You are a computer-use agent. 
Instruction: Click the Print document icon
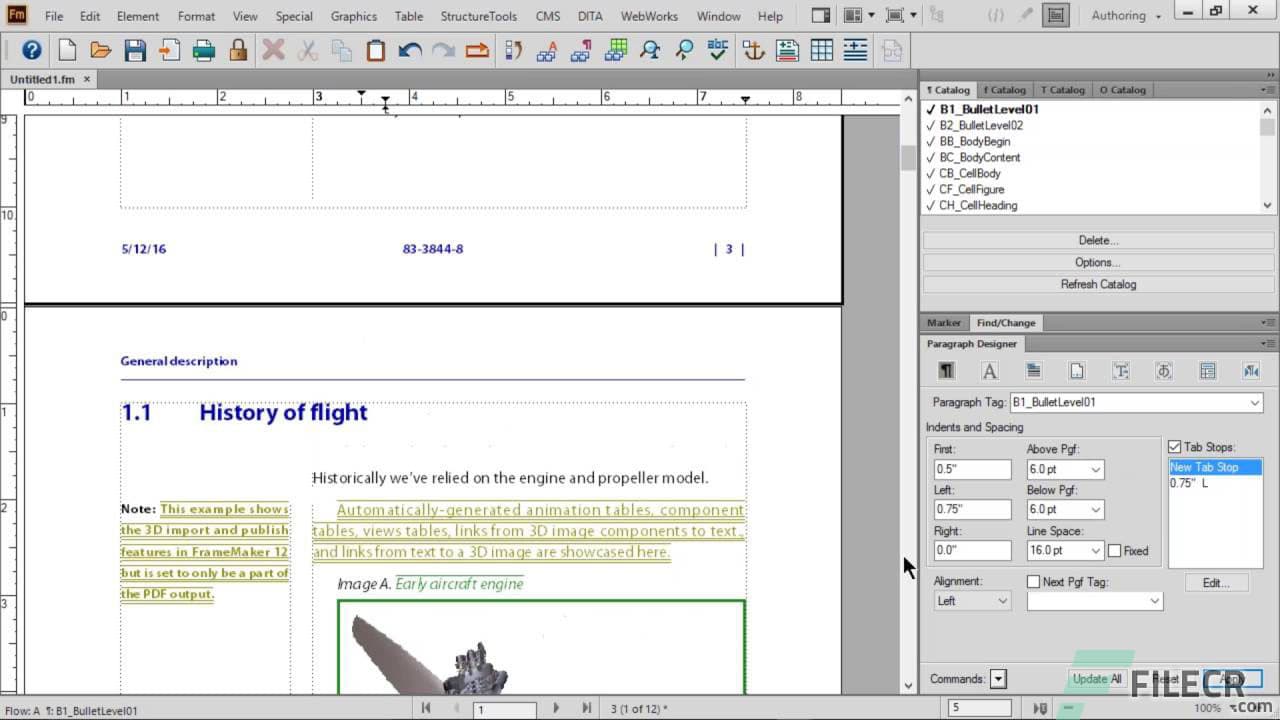coord(203,50)
